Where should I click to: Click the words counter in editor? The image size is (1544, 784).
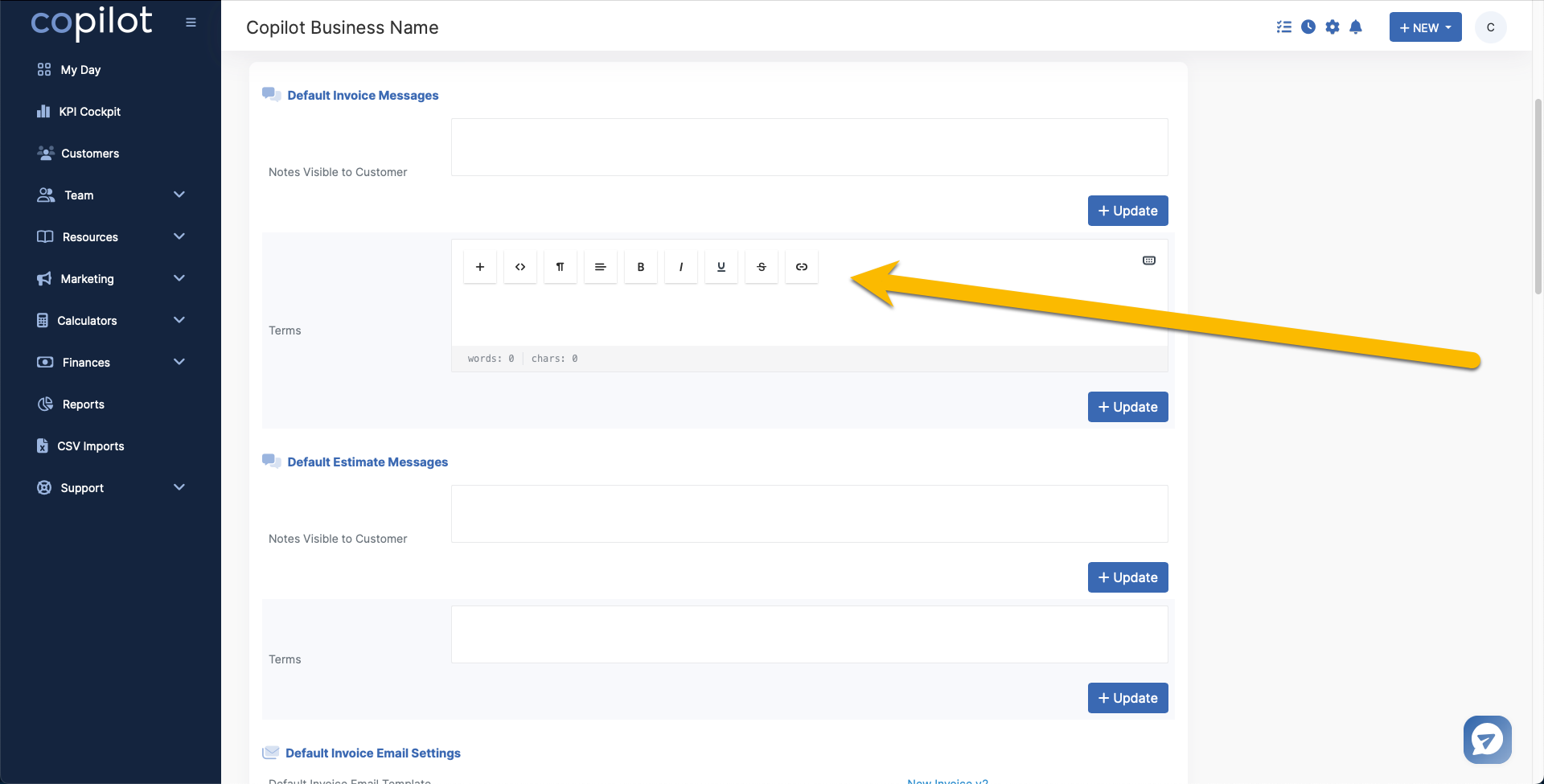(x=491, y=359)
